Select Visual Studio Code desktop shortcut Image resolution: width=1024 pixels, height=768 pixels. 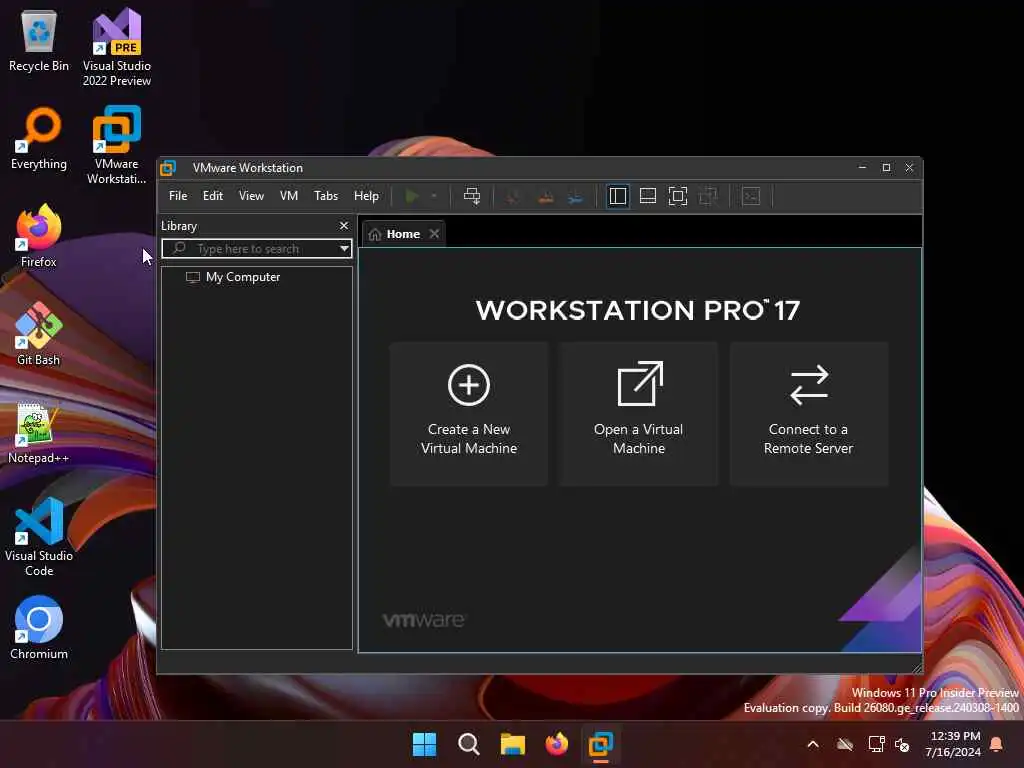pos(39,537)
